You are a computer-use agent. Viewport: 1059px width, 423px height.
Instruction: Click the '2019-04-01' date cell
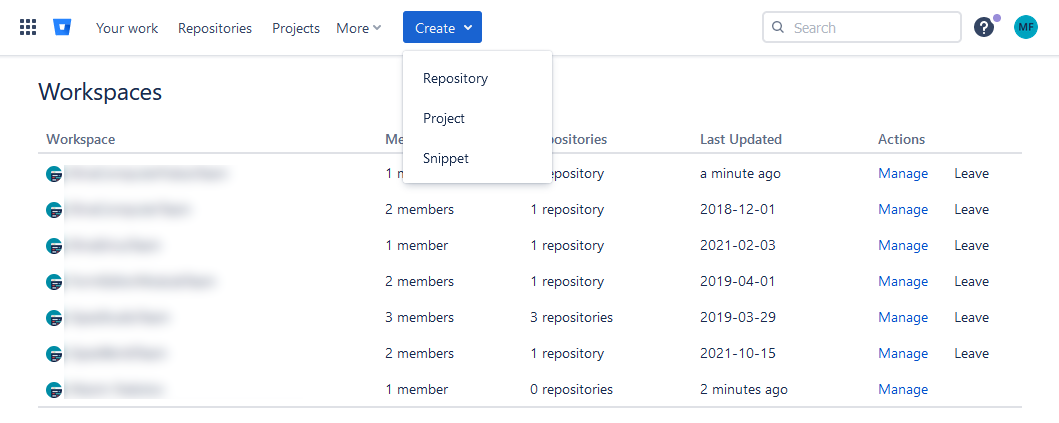coord(738,281)
